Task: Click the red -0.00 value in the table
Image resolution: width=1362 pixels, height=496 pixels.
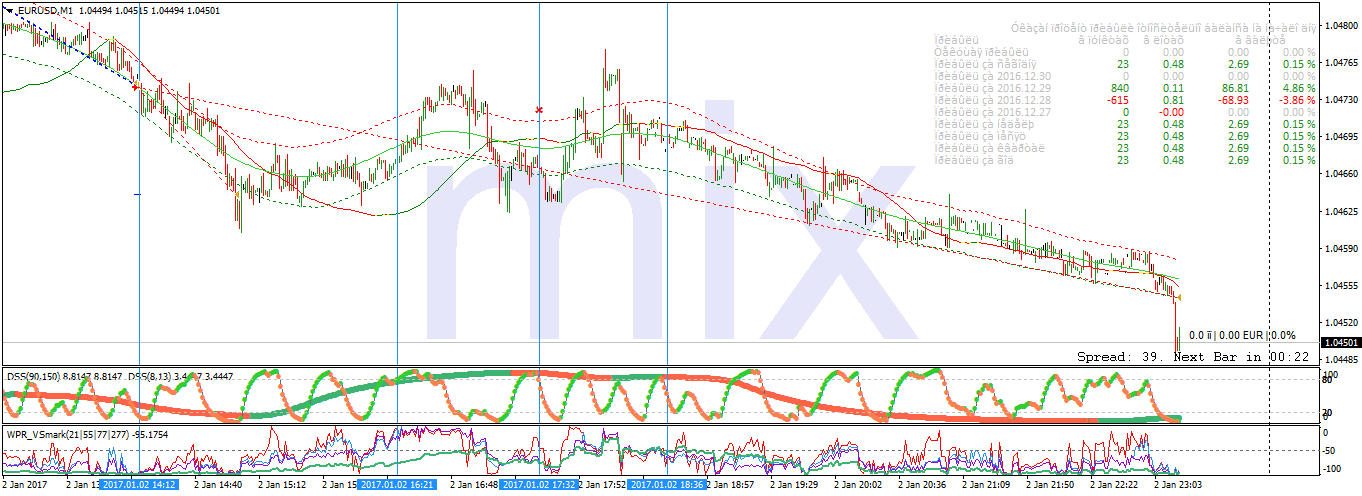Action: point(1171,112)
